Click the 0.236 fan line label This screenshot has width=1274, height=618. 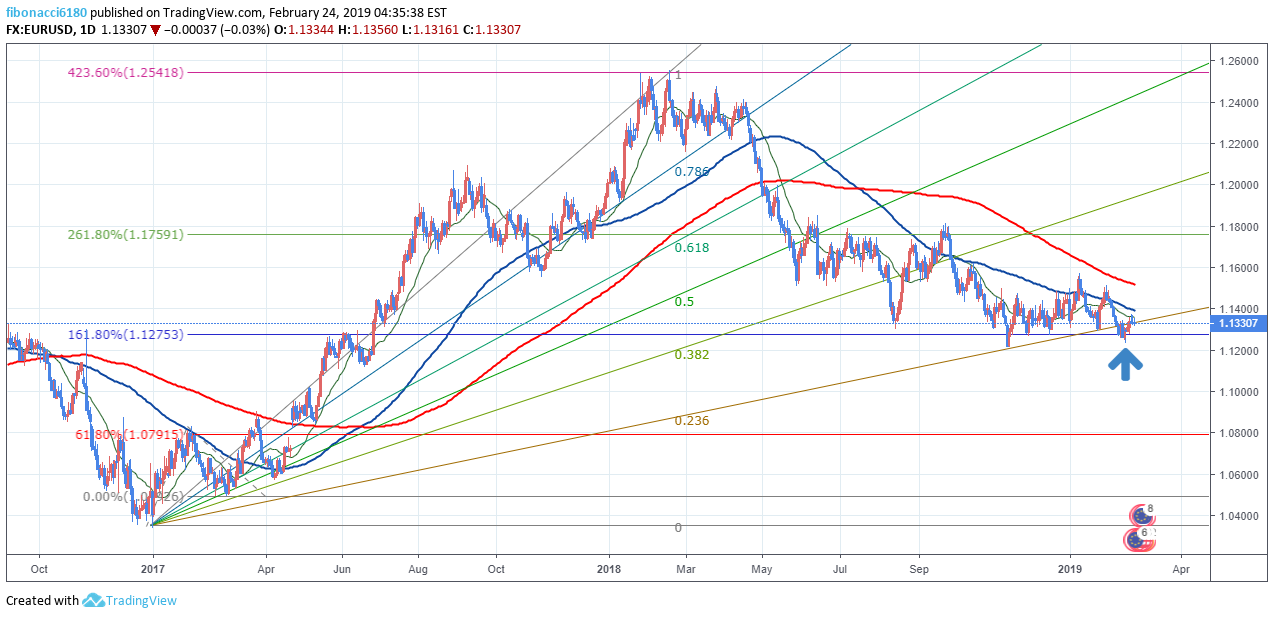[x=691, y=421]
